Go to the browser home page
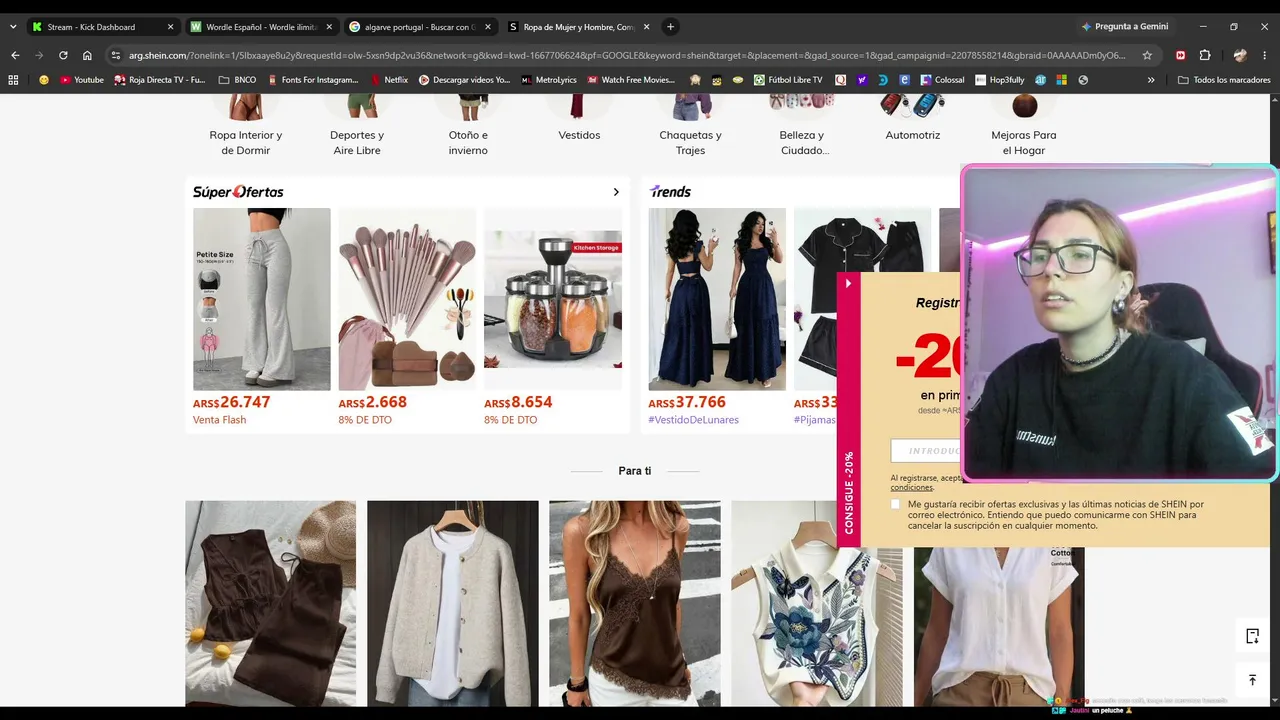Viewport: 1280px width, 720px height. [x=87, y=55]
